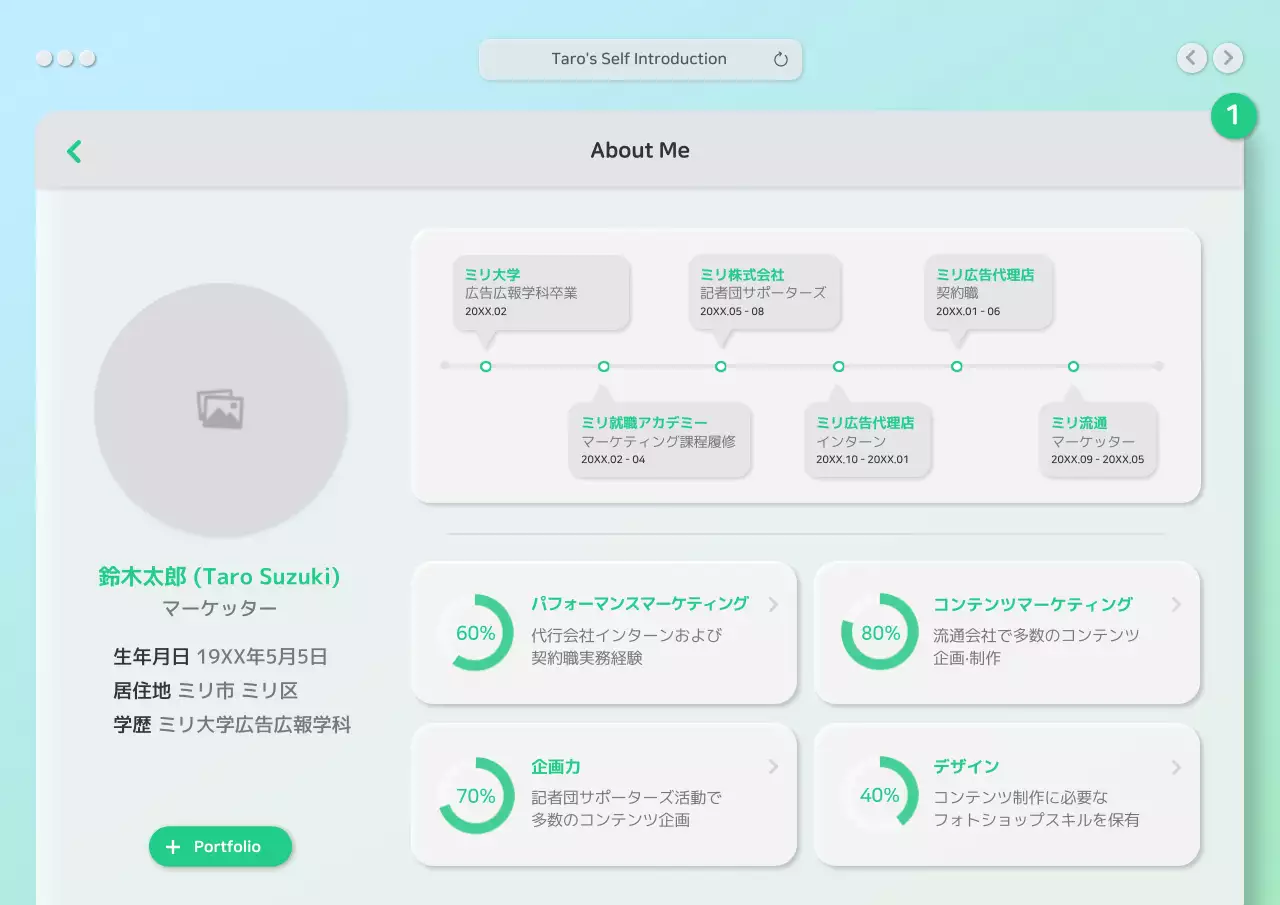
Task: Select the ミリ大学 timeline marker dot
Action: 486,366
